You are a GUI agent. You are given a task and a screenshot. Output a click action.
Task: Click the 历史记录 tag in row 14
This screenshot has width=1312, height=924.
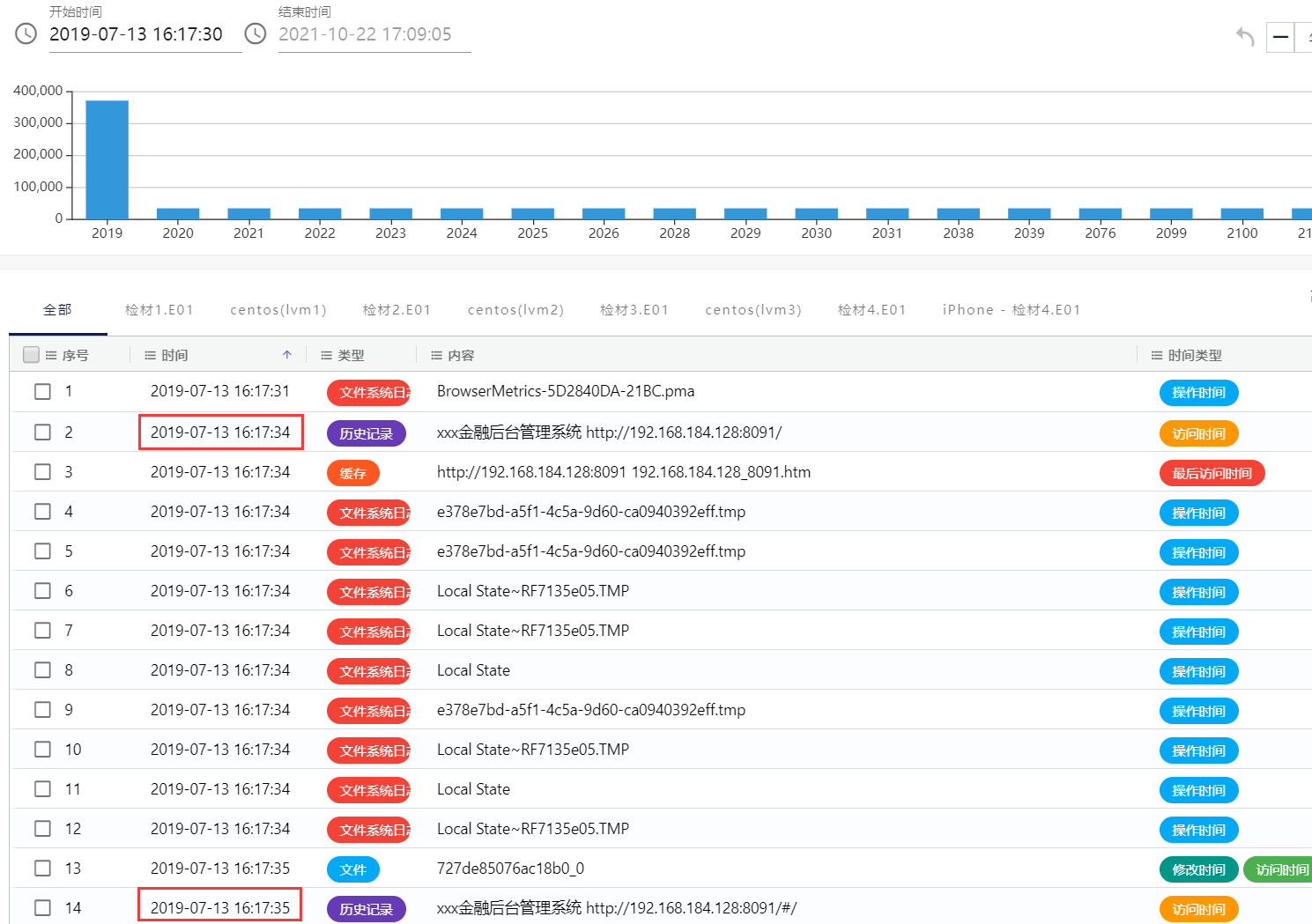point(367,909)
